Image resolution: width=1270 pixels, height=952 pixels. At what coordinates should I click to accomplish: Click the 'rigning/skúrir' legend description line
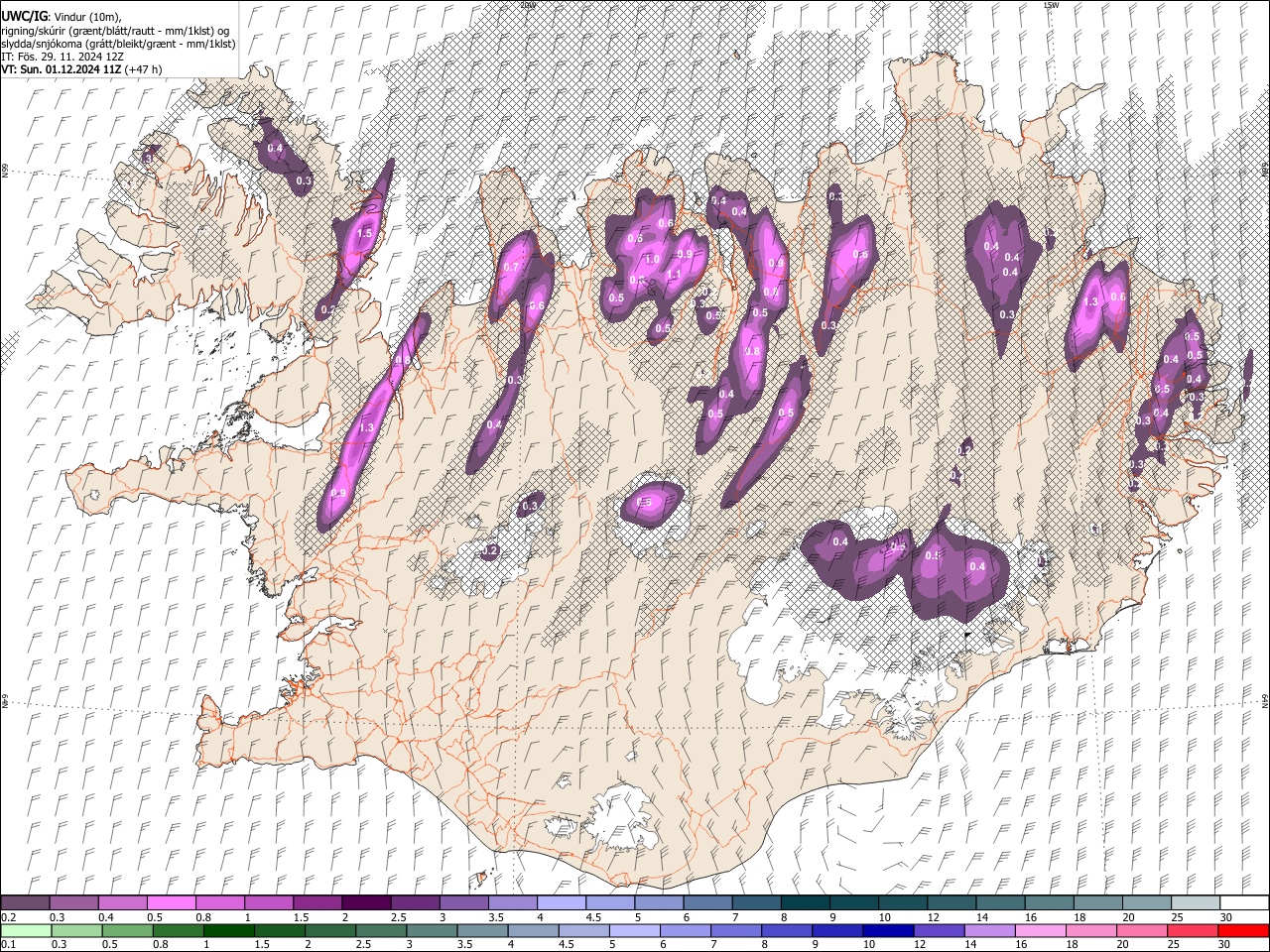pyautogui.click(x=115, y=31)
